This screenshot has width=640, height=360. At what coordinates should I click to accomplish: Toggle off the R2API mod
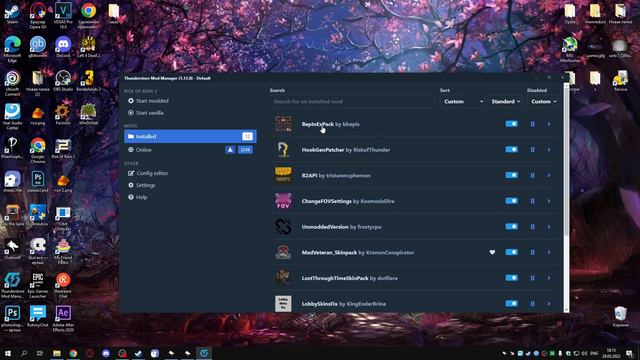coord(511,175)
